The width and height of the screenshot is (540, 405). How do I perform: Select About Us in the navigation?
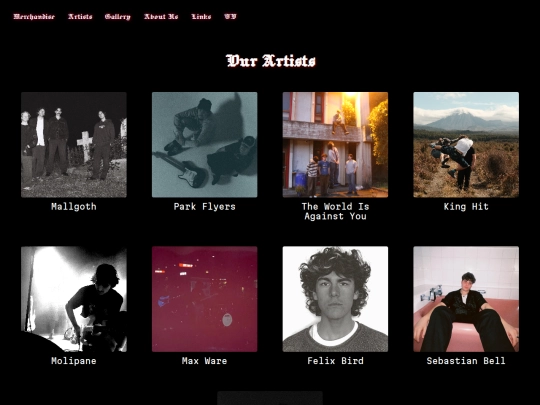[x=161, y=17]
